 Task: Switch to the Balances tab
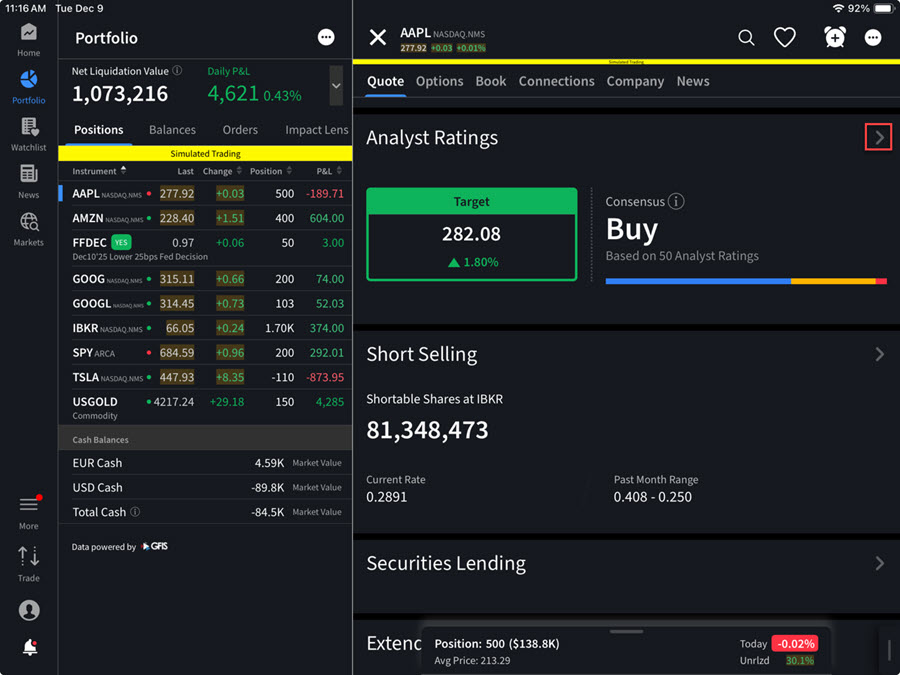coord(172,130)
